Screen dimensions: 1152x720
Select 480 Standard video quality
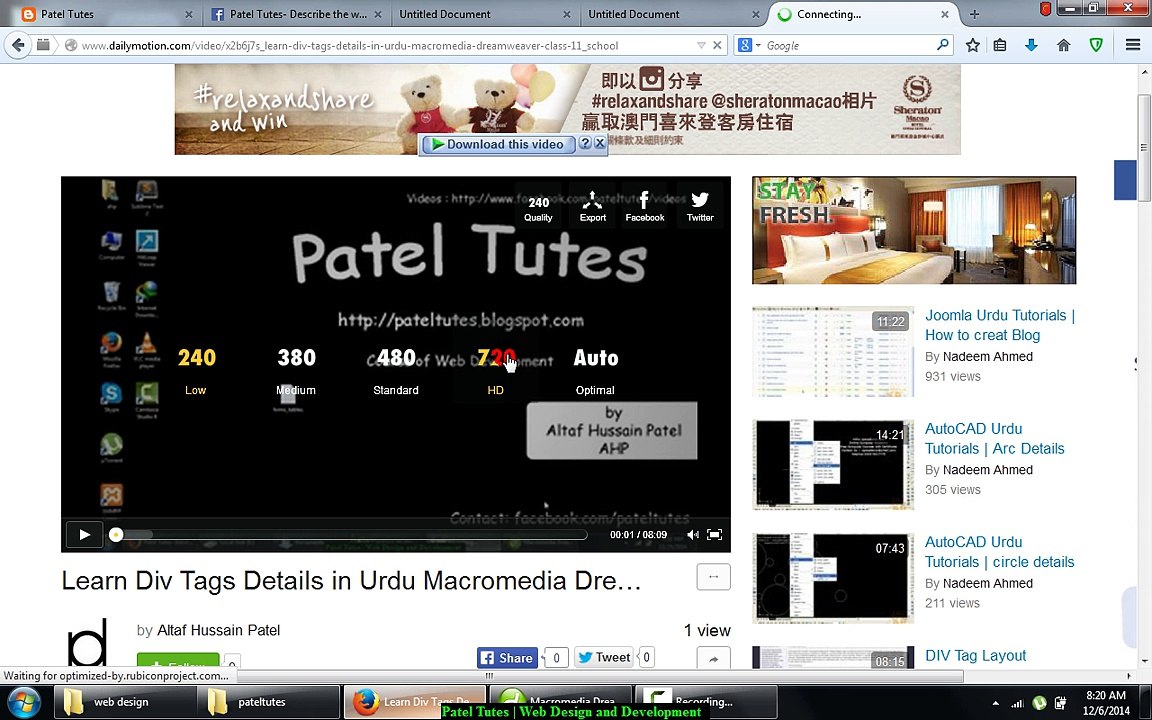pyautogui.click(x=396, y=370)
